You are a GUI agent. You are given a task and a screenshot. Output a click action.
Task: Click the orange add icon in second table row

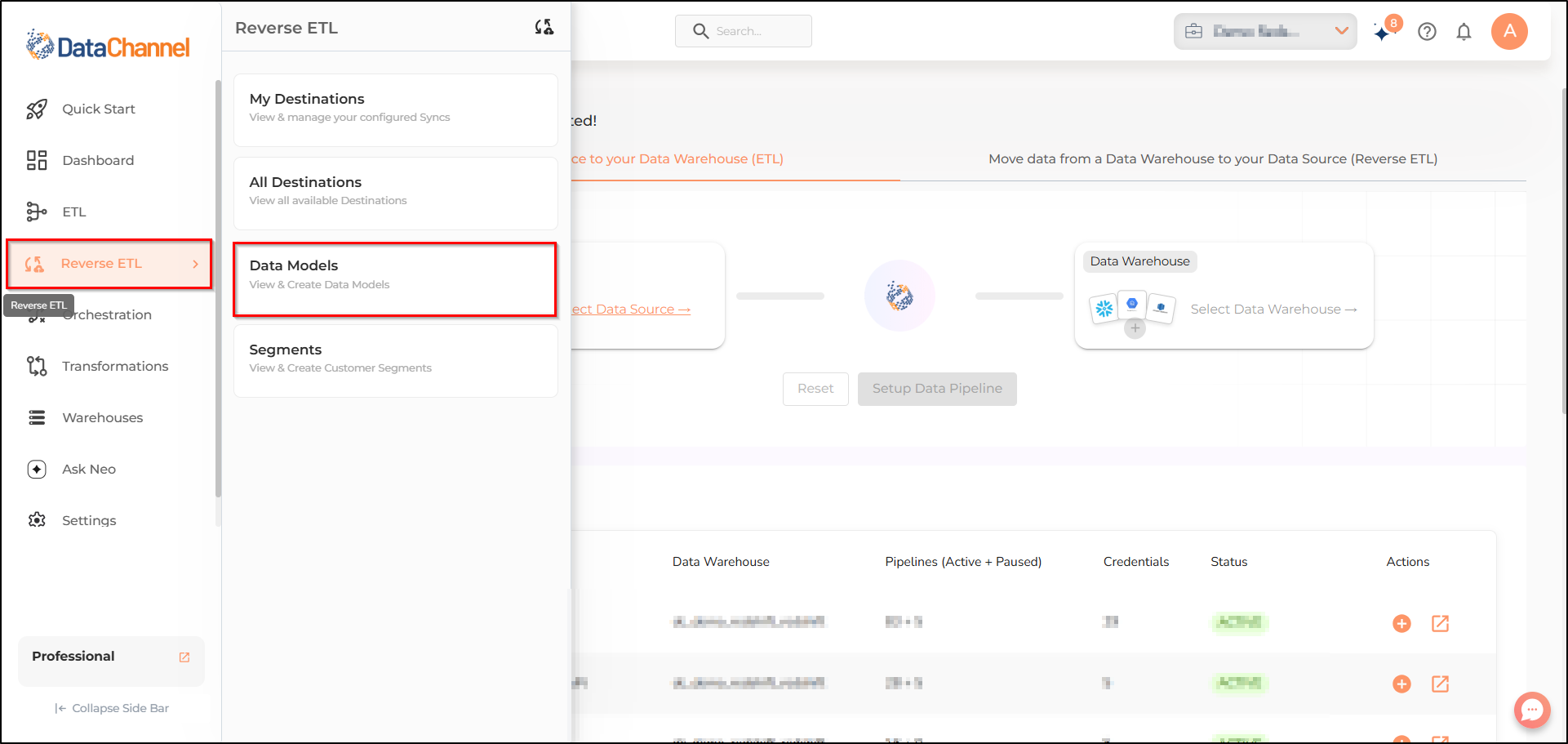pos(1401,684)
